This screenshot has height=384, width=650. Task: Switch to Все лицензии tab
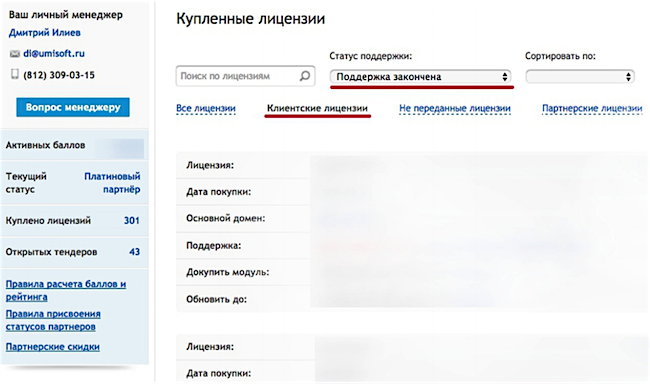(206, 108)
